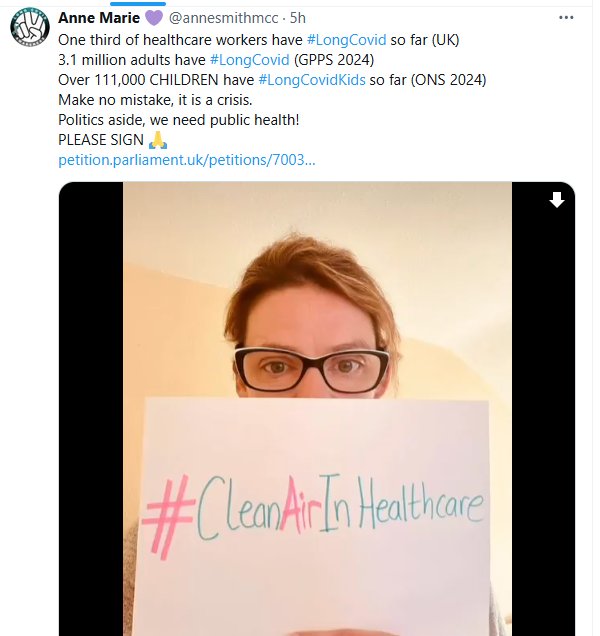The height and width of the screenshot is (636, 600).
Task: Click the praying hands emoji after PLEASE SIGN
Action: 158,140
